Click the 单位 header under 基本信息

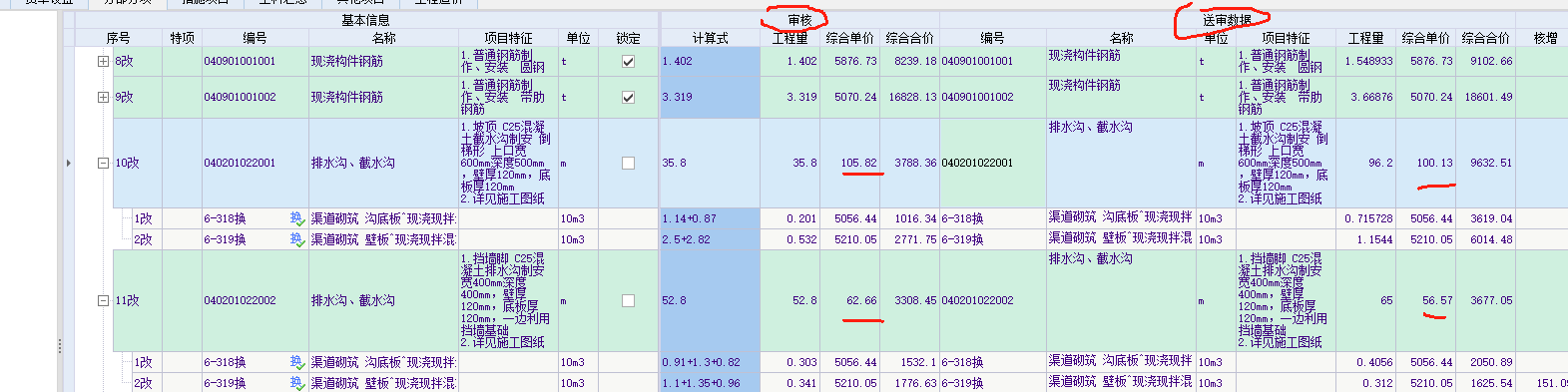(578, 38)
